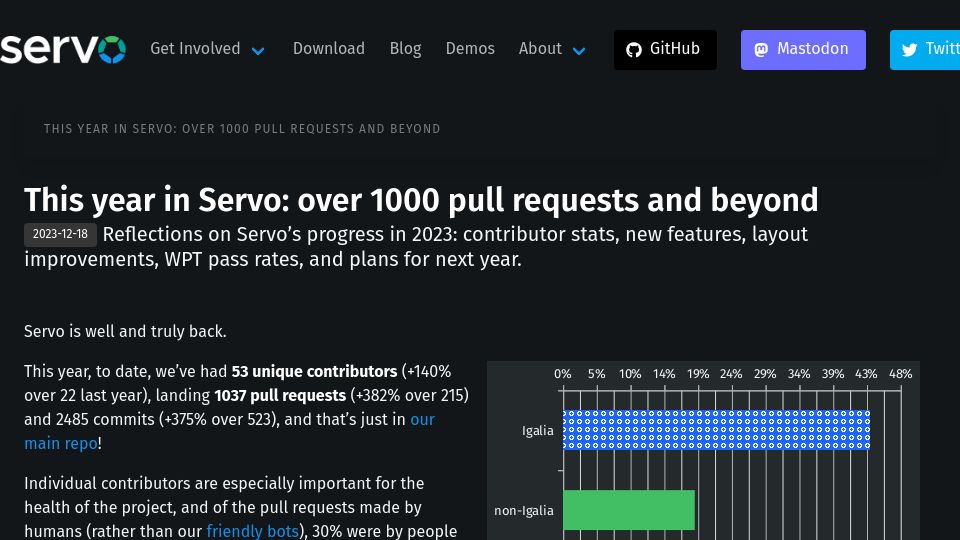Click the Mastodon logo icon
960x540 pixels.
[x=761, y=50]
